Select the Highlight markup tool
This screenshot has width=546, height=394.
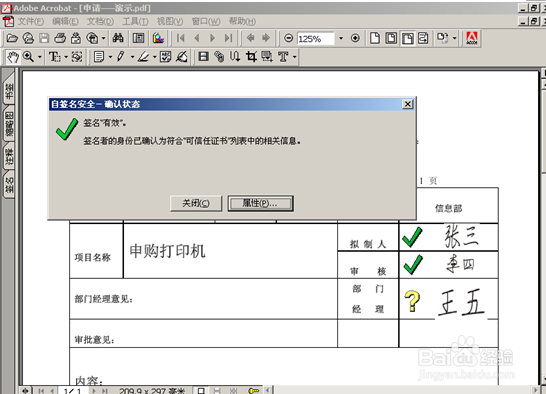point(143,57)
